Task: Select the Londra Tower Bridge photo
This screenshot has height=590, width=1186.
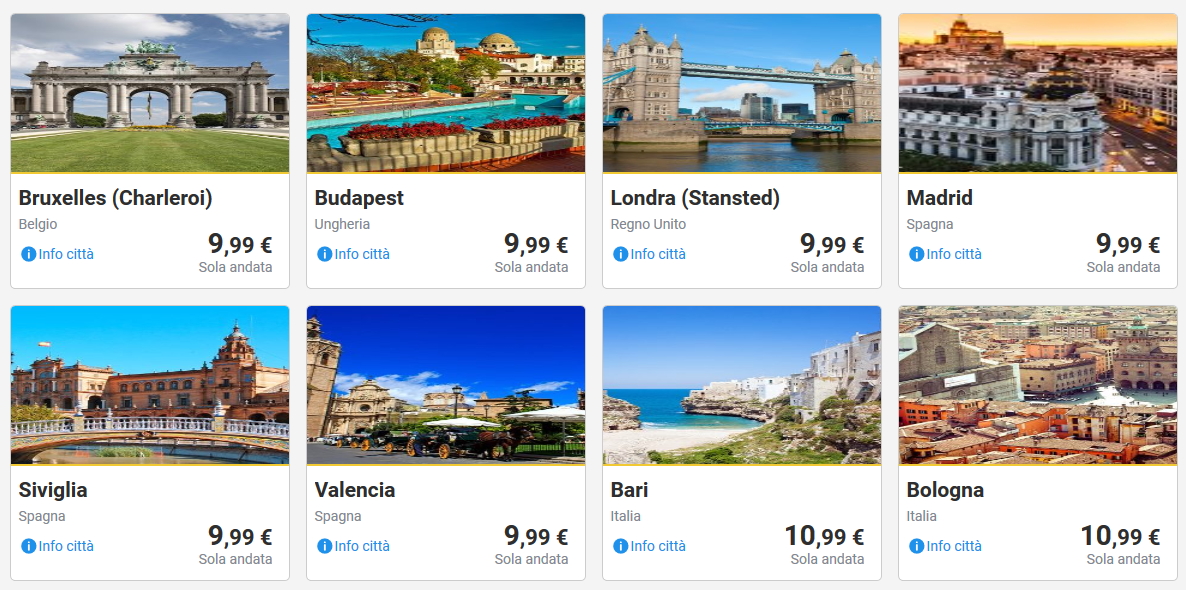Action: (742, 93)
